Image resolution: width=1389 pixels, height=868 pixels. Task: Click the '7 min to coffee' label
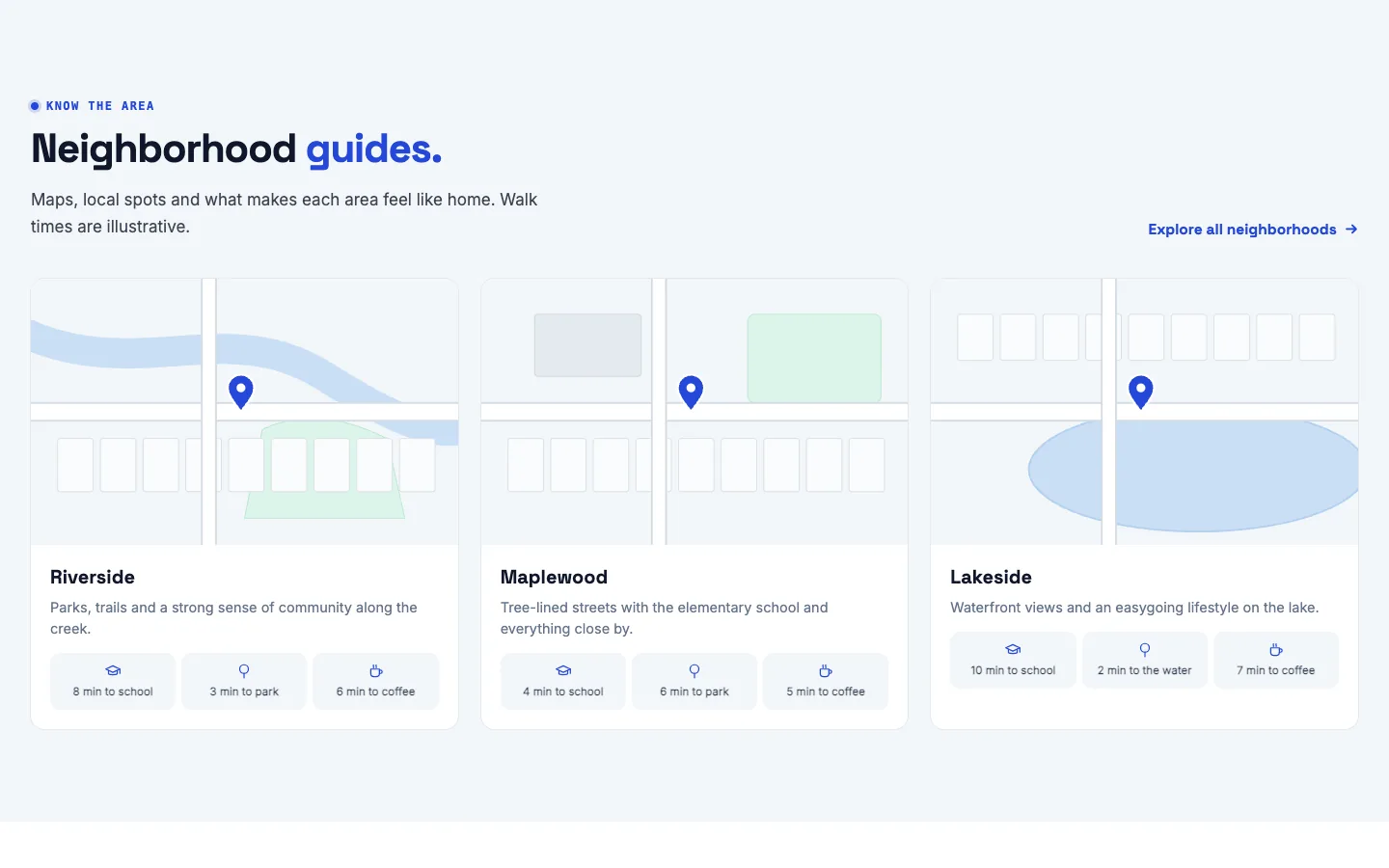[1276, 670]
